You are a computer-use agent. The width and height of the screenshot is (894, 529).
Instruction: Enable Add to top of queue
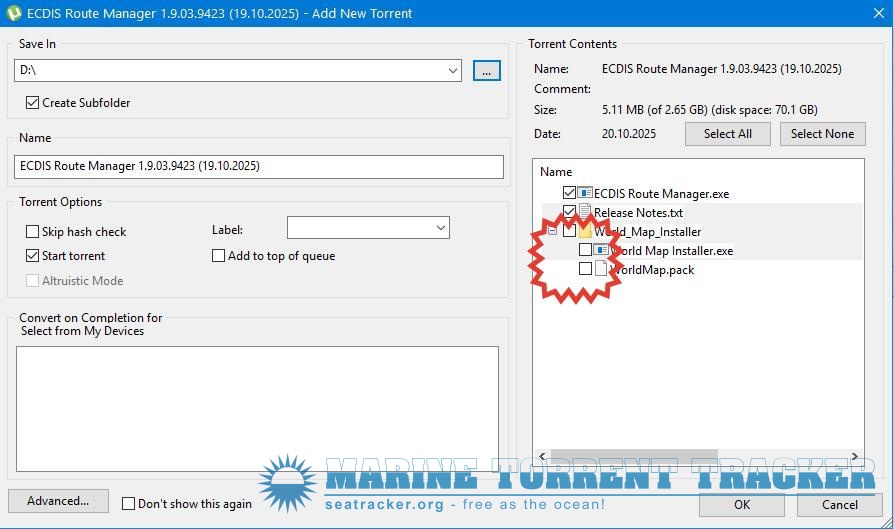tap(218, 256)
